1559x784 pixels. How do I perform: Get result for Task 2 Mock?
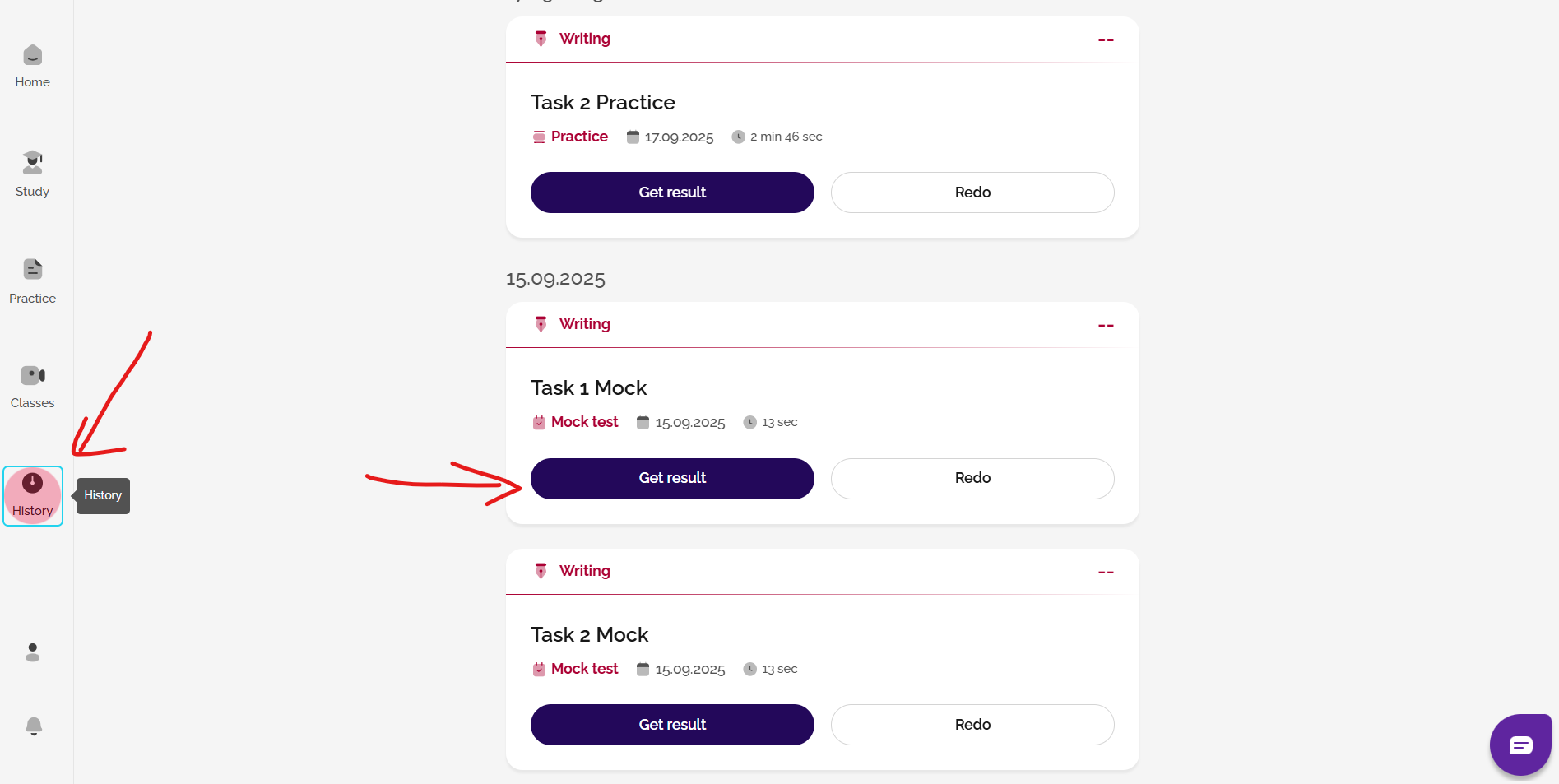(x=672, y=725)
